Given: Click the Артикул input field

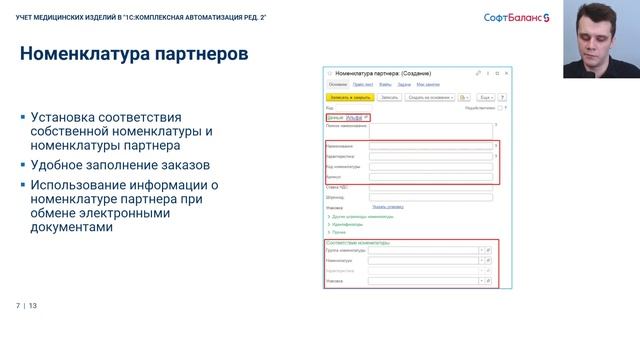Looking at the screenshot, I should (431, 177).
